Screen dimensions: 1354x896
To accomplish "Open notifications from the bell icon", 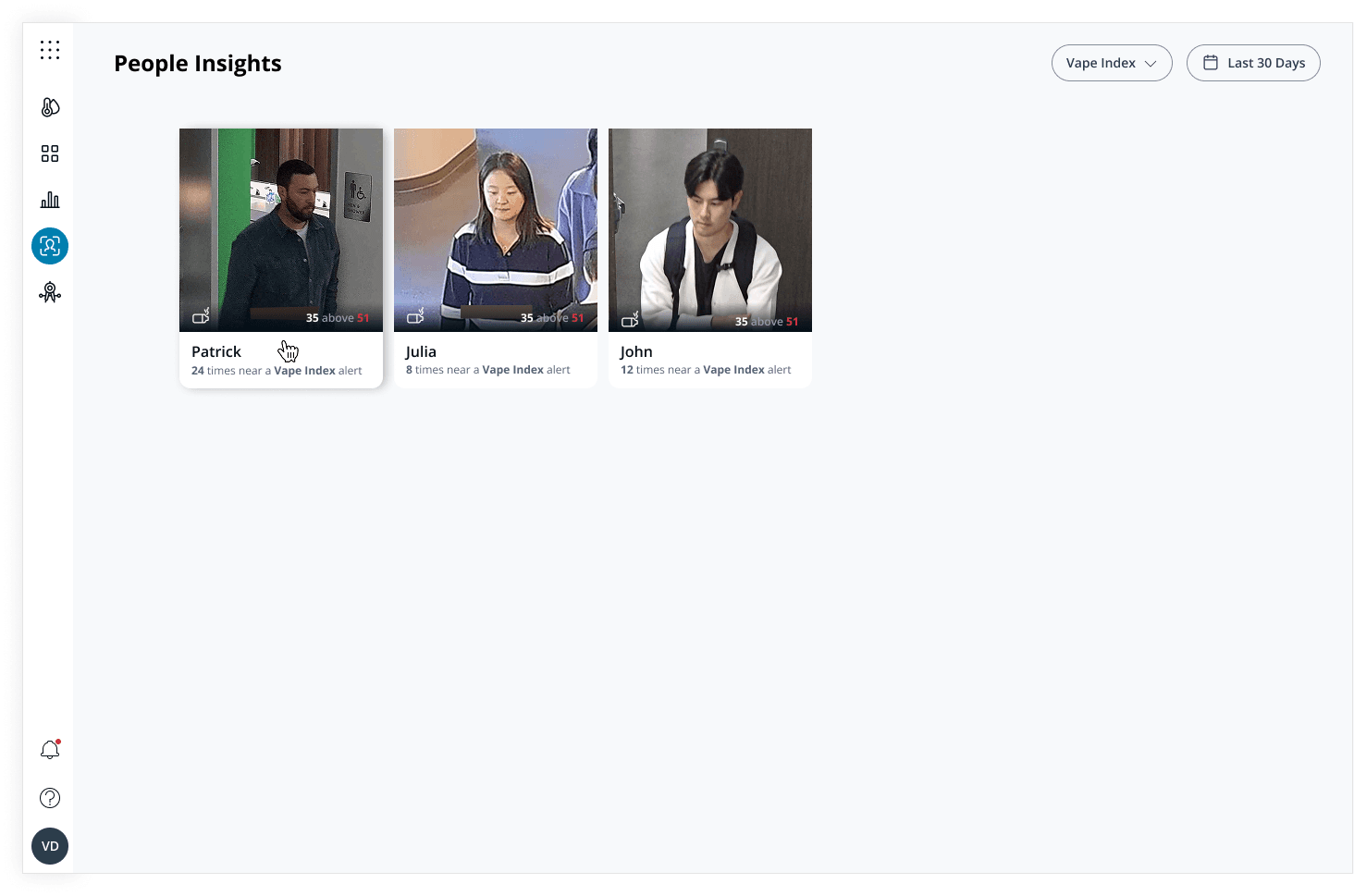I will pyautogui.click(x=50, y=749).
